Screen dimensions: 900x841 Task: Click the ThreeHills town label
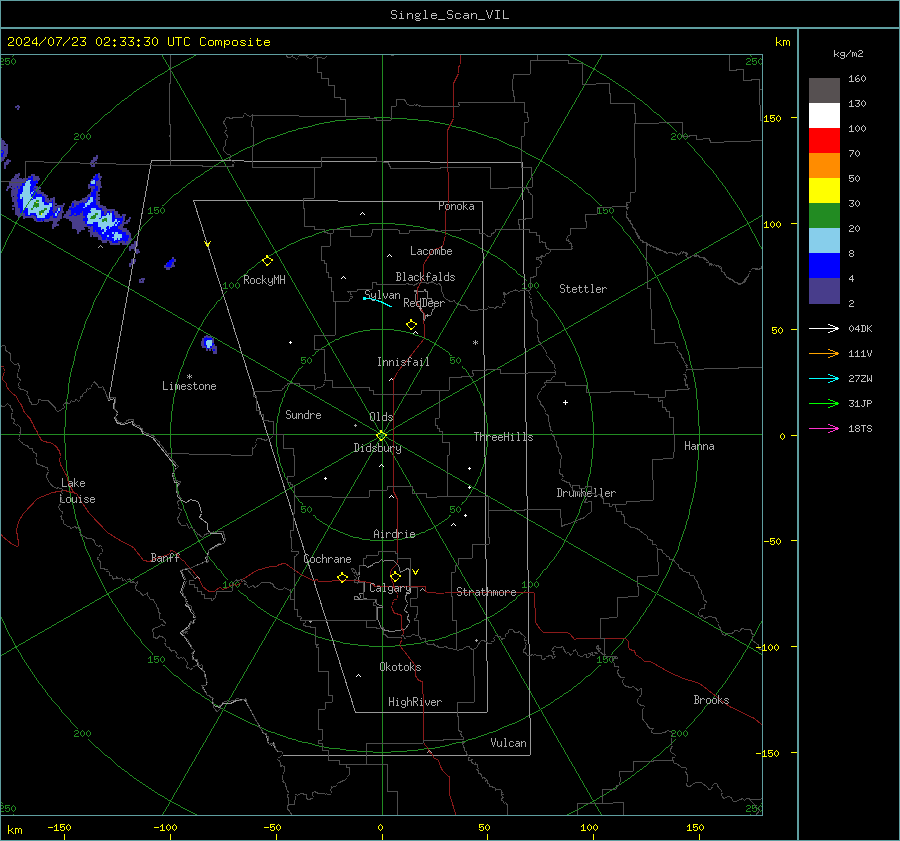pos(503,437)
